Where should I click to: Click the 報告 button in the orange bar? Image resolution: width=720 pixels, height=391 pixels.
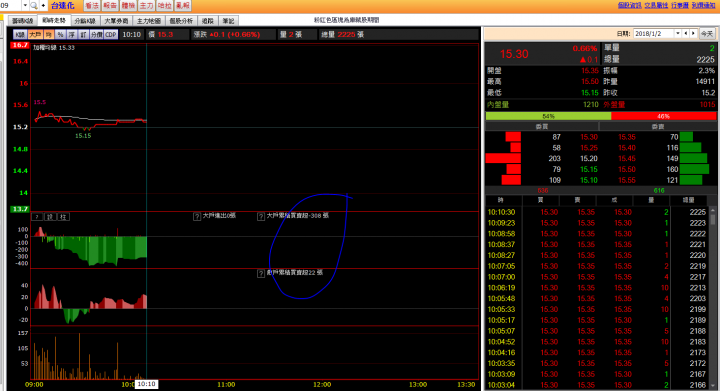(x=110, y=6)
